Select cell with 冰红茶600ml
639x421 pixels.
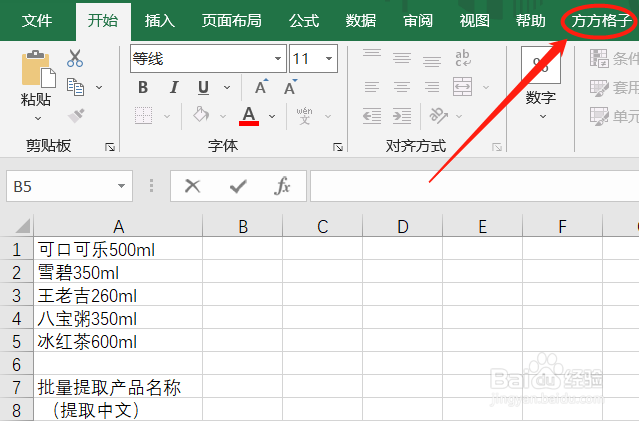point(118,341)
